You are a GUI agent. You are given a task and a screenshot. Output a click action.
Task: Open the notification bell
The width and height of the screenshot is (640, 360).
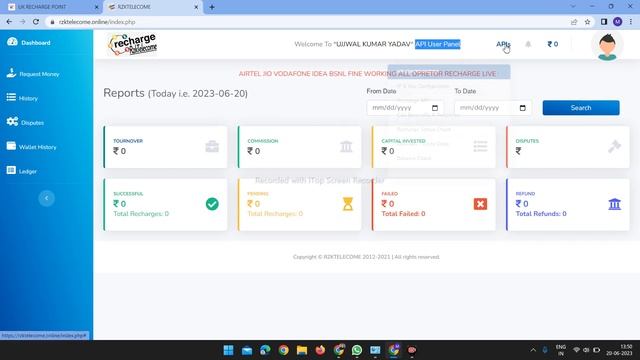pos(528,44)
